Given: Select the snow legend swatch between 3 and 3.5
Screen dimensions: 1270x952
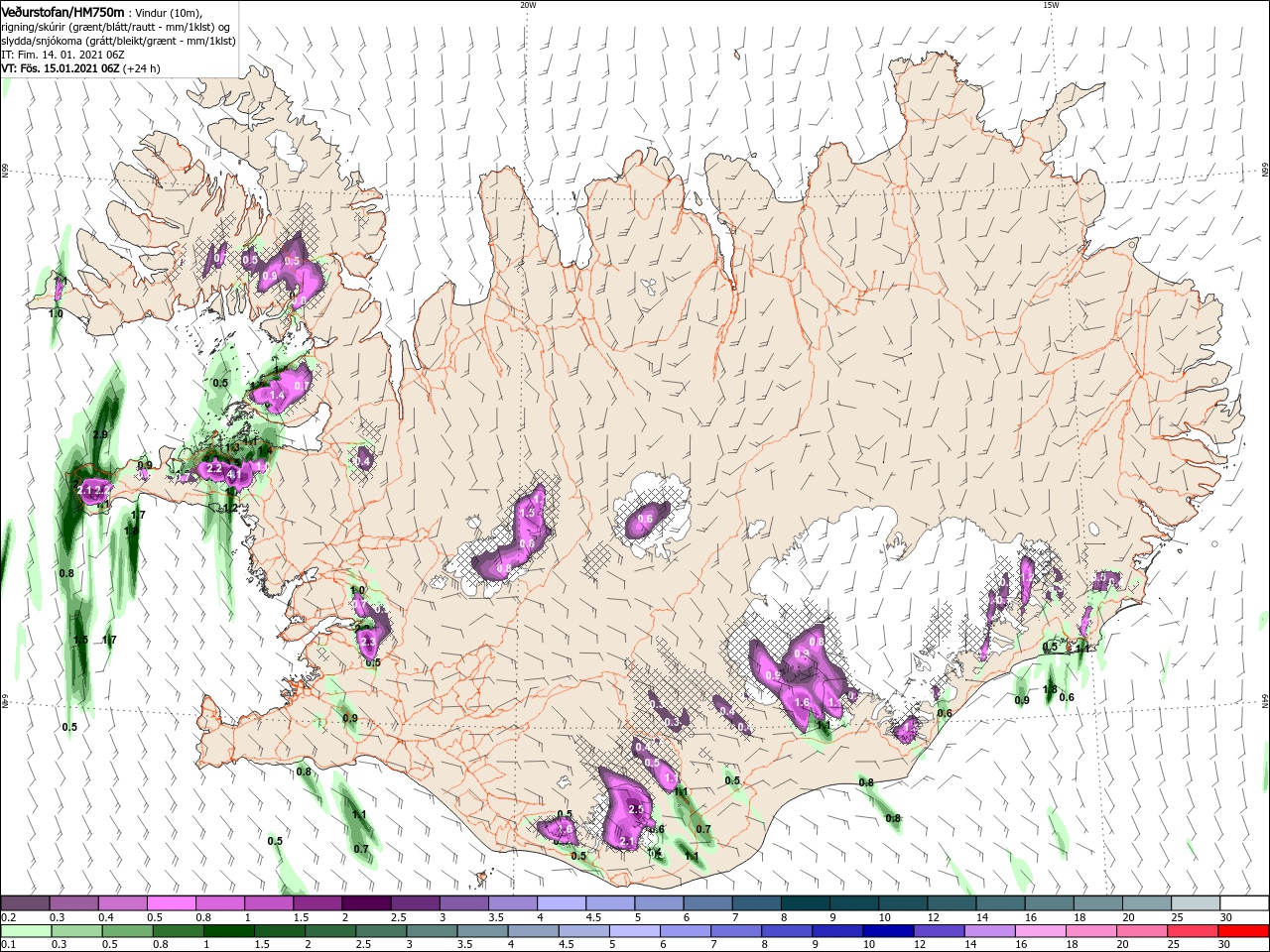Looking at the screenshot, I should click(x=464, y=903).
